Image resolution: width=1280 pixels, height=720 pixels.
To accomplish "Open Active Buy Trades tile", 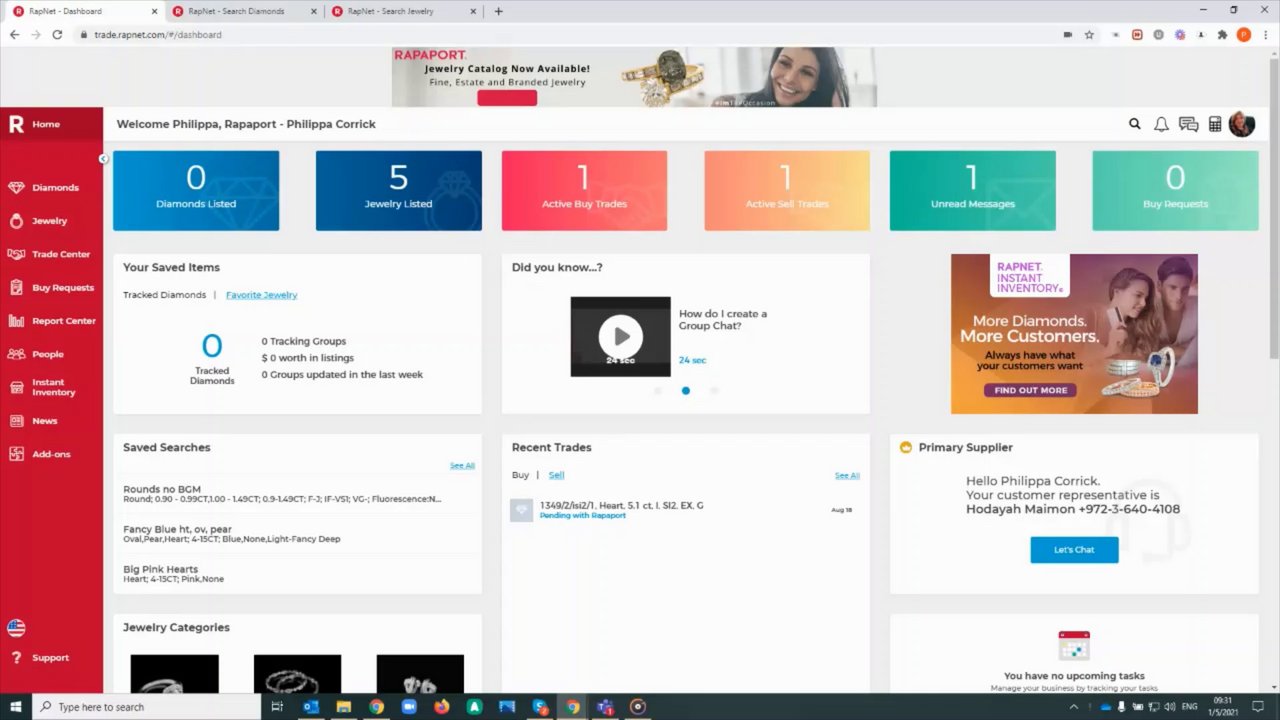I will tap(584, 191).
